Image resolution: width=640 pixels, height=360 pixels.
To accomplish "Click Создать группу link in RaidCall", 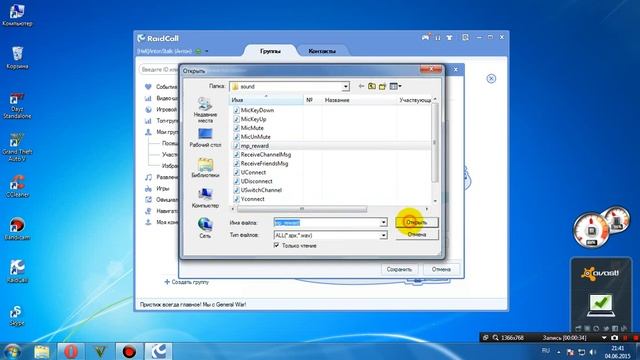I will (187, 282).
